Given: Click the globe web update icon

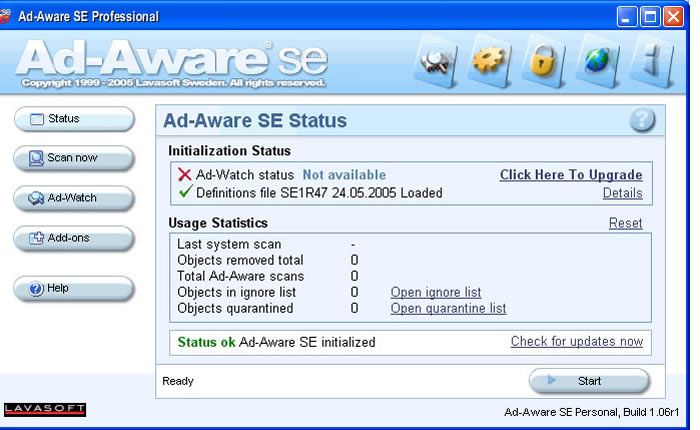Looking at the screenshot, I should (x=595, y=62).
